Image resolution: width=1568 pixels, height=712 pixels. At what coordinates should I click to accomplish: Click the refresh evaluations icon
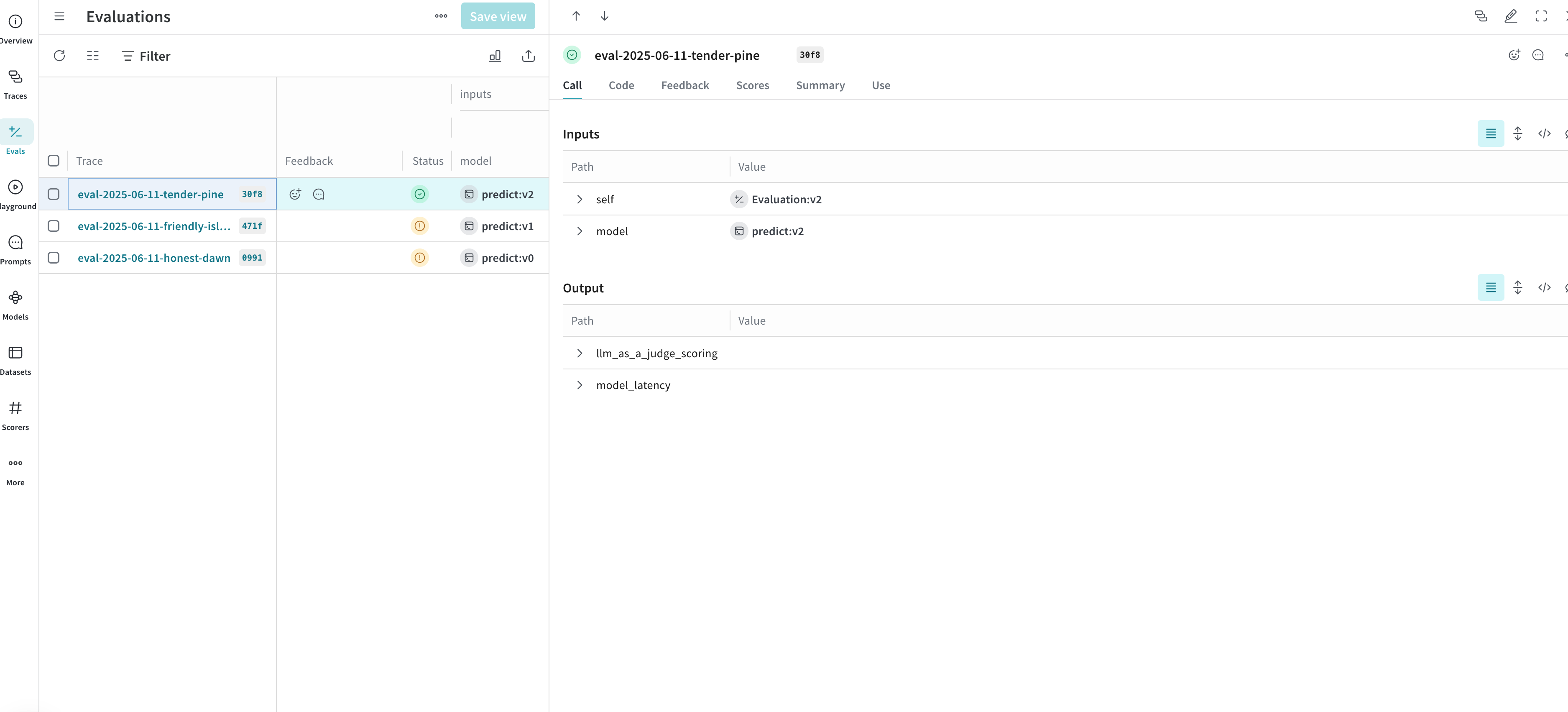point(59,56)
